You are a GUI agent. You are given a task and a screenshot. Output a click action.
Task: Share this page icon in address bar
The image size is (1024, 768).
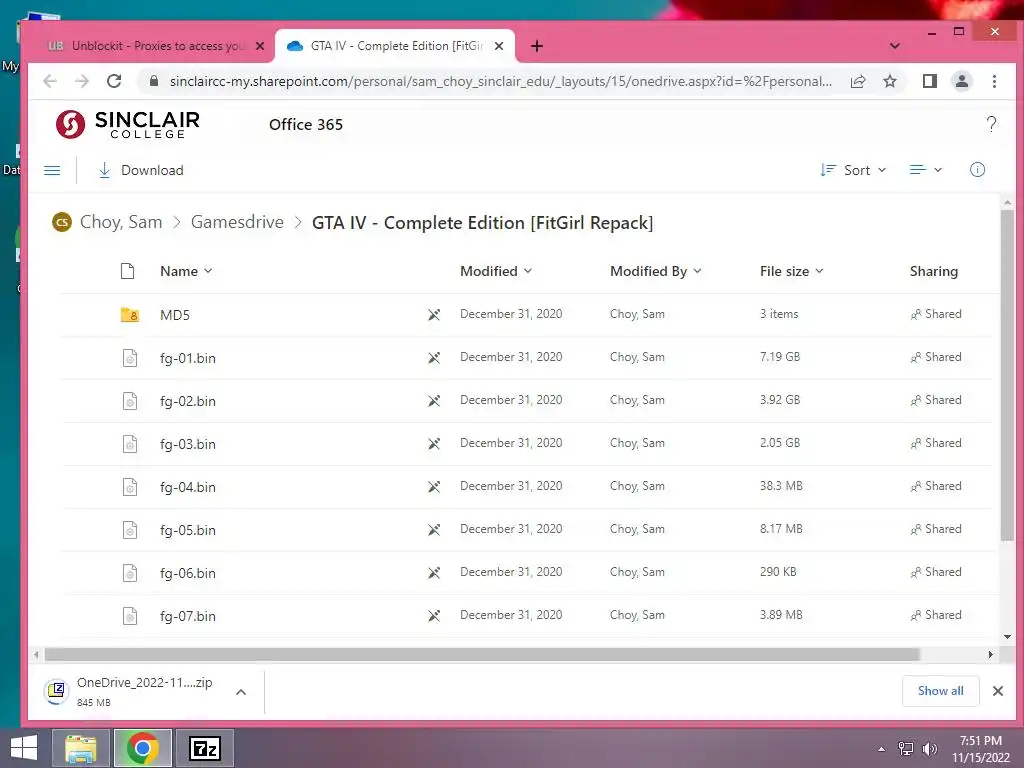[x=858, y=81]
